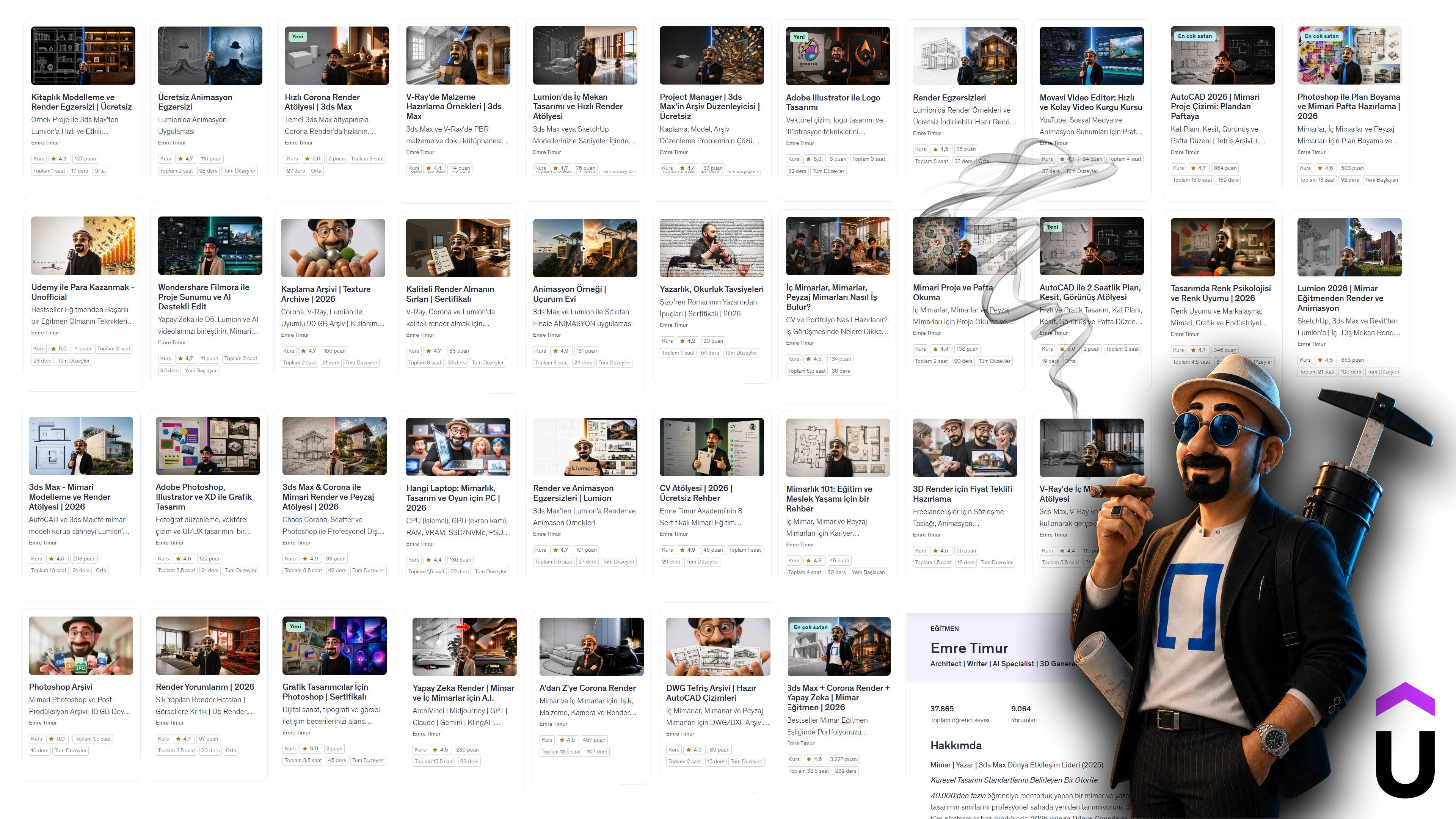Screen dimensions: 1456x819
Task: Click the title 'Ücretsiz Animasyon Egzersizi'
Action: 195,102
